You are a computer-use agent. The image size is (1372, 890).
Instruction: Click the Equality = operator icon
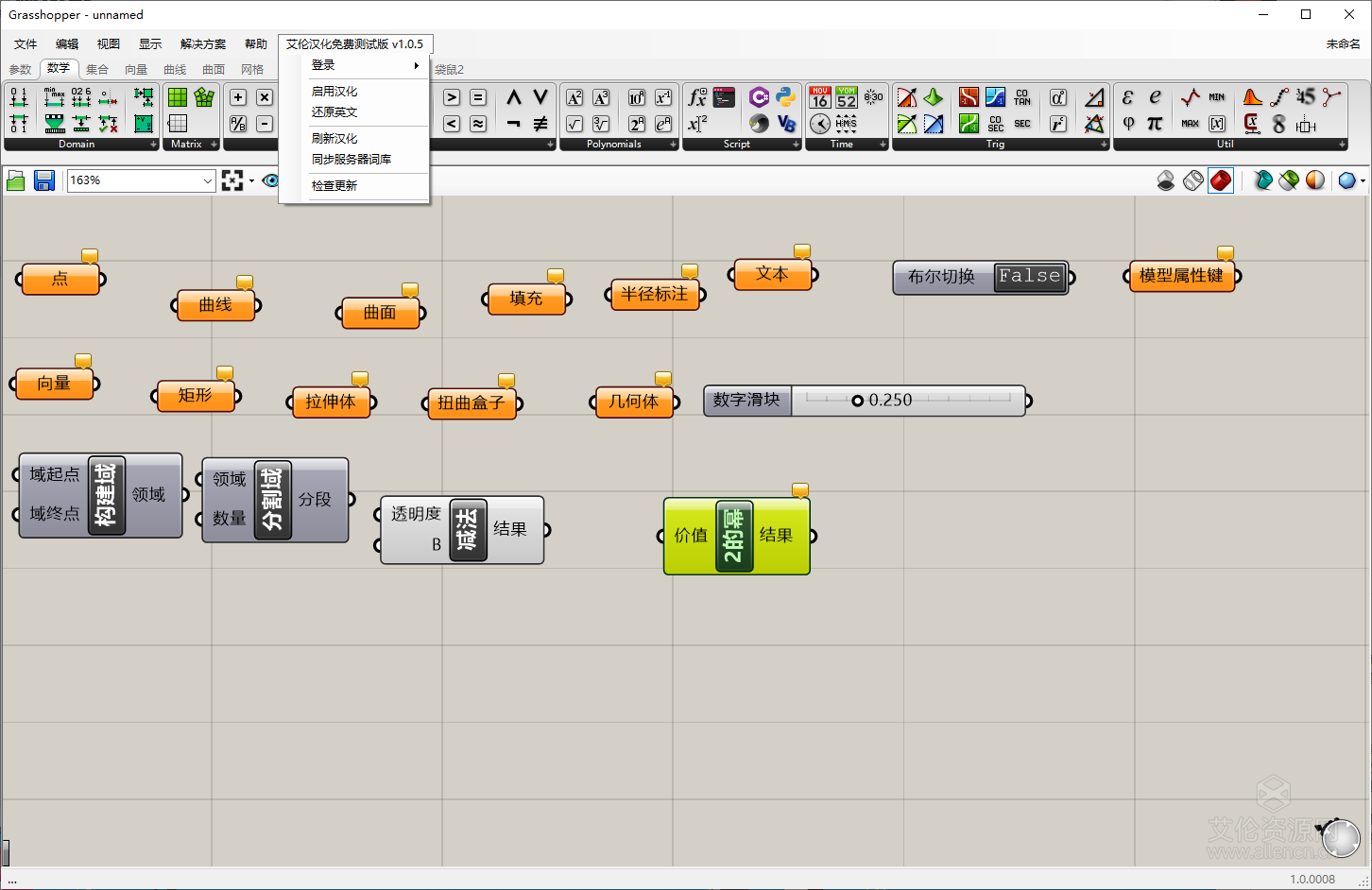[478, 97]
